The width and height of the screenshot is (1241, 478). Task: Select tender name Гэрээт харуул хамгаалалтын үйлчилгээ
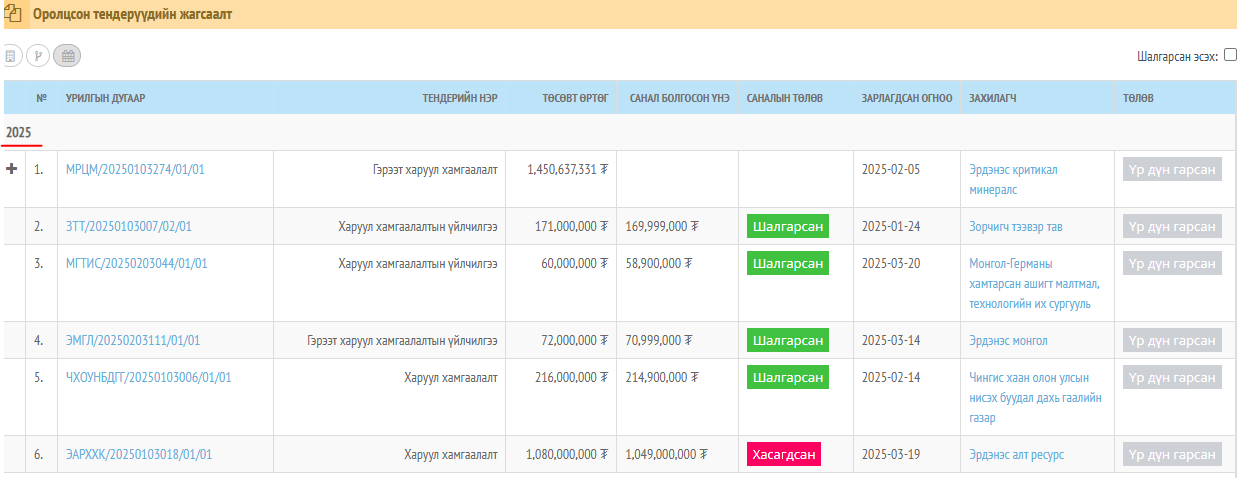(x=402, y=340)
